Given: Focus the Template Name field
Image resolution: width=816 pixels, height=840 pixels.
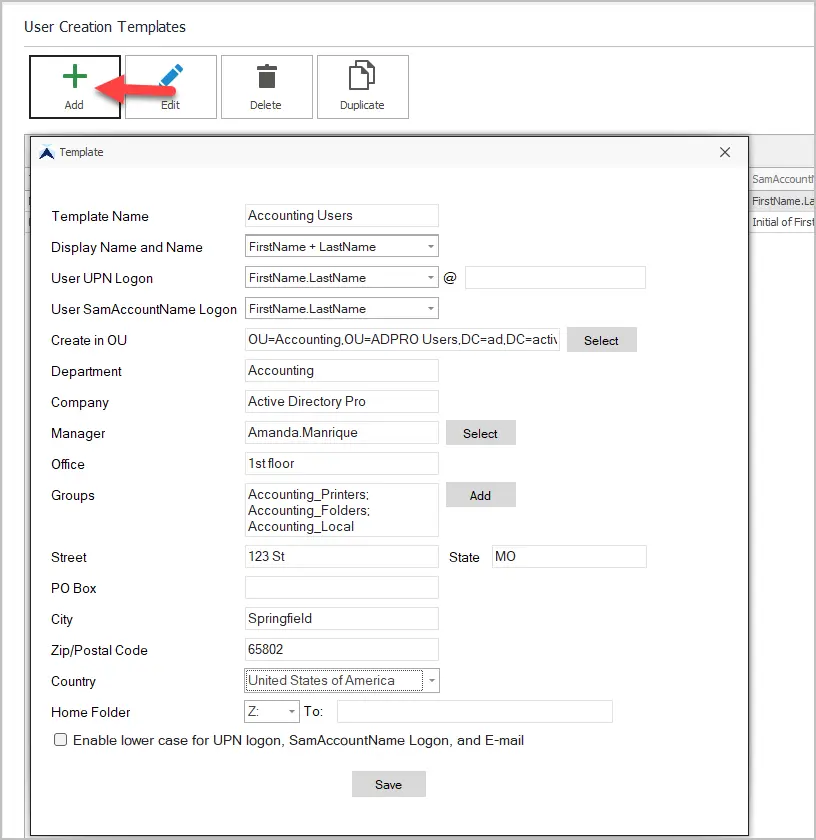Looking at the screenshot, I should tap(342, 215).
